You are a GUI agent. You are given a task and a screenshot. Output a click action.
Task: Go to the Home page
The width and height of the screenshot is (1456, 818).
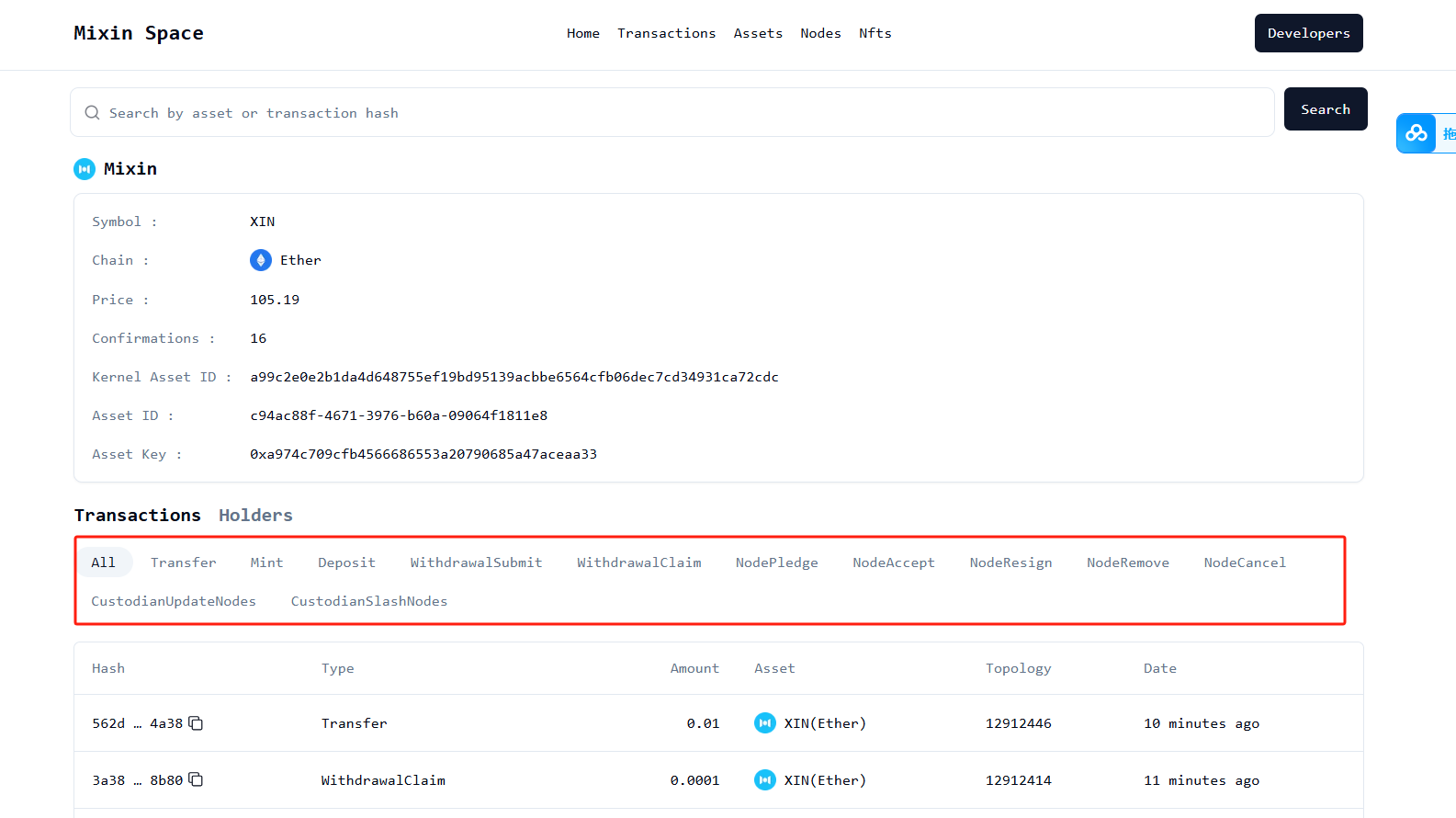(583, 33)
